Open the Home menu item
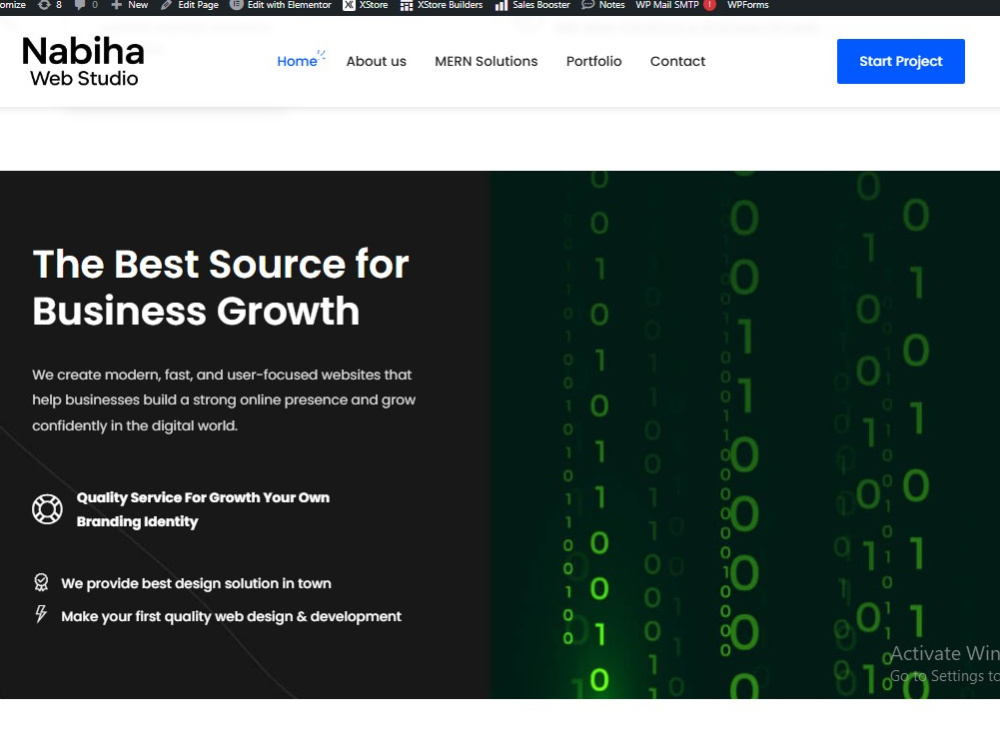This screenshot has height=750, width=1000. point(297,61)
